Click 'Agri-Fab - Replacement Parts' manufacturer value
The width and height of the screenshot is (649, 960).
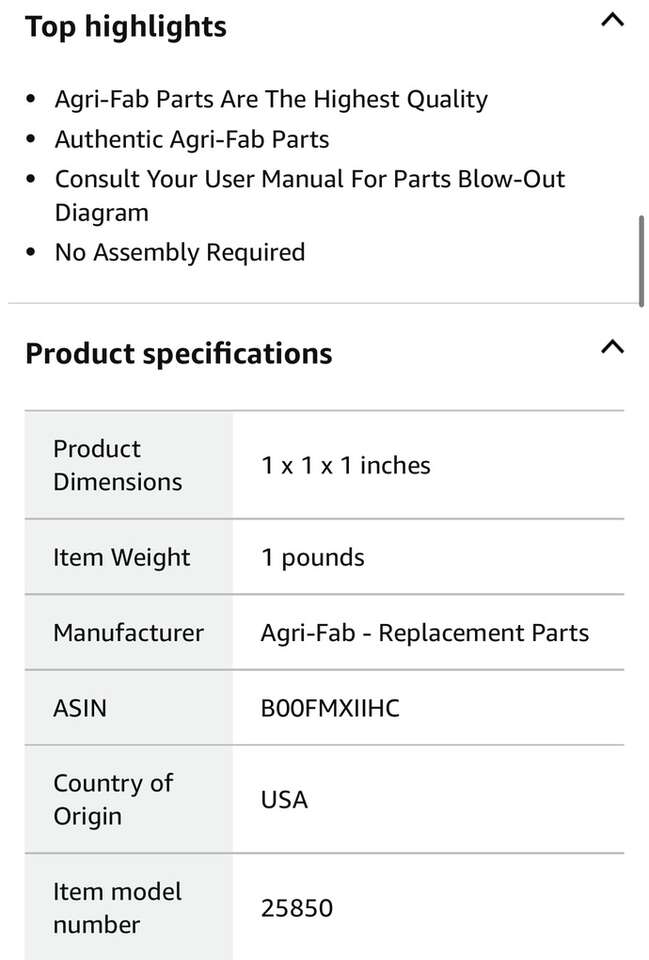pos(425,632)
